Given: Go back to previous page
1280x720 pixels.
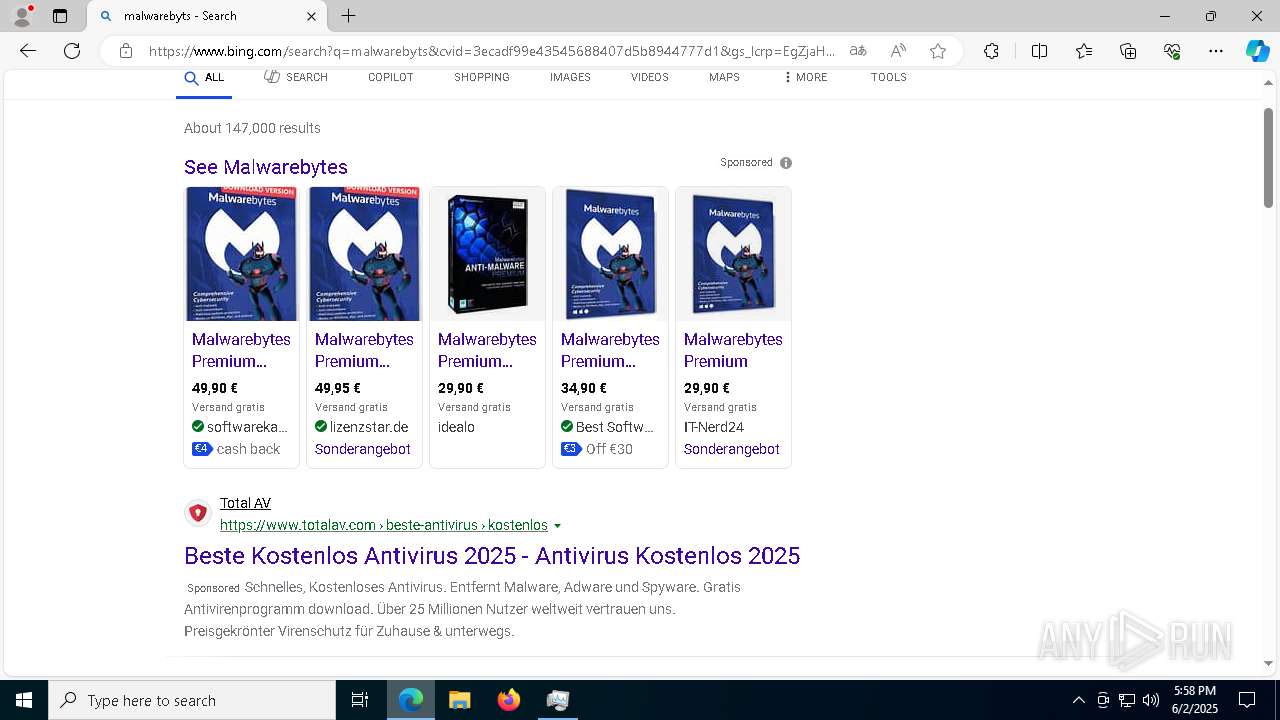Looking at the screenshot, I should [28, 51].
